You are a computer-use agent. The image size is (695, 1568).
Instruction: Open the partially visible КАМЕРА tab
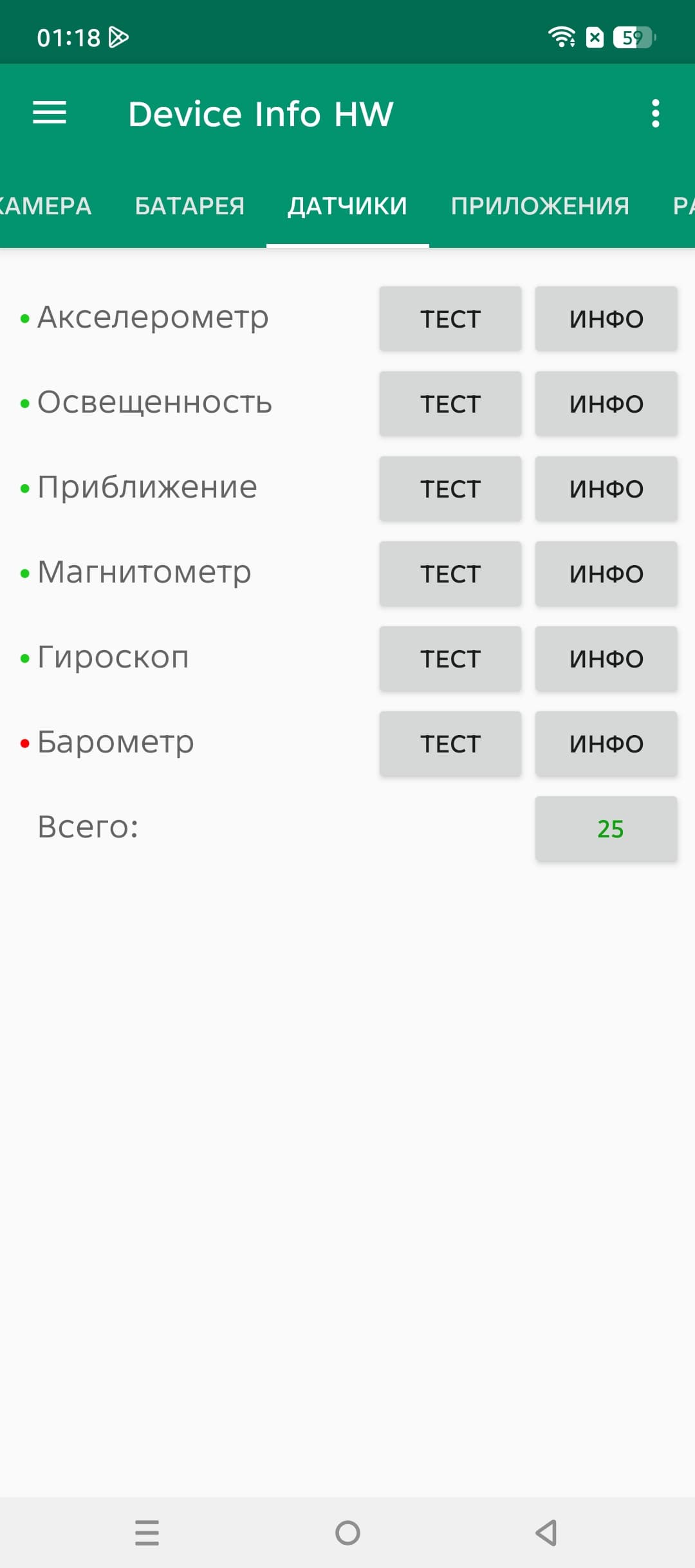click(x=45, y=206)
